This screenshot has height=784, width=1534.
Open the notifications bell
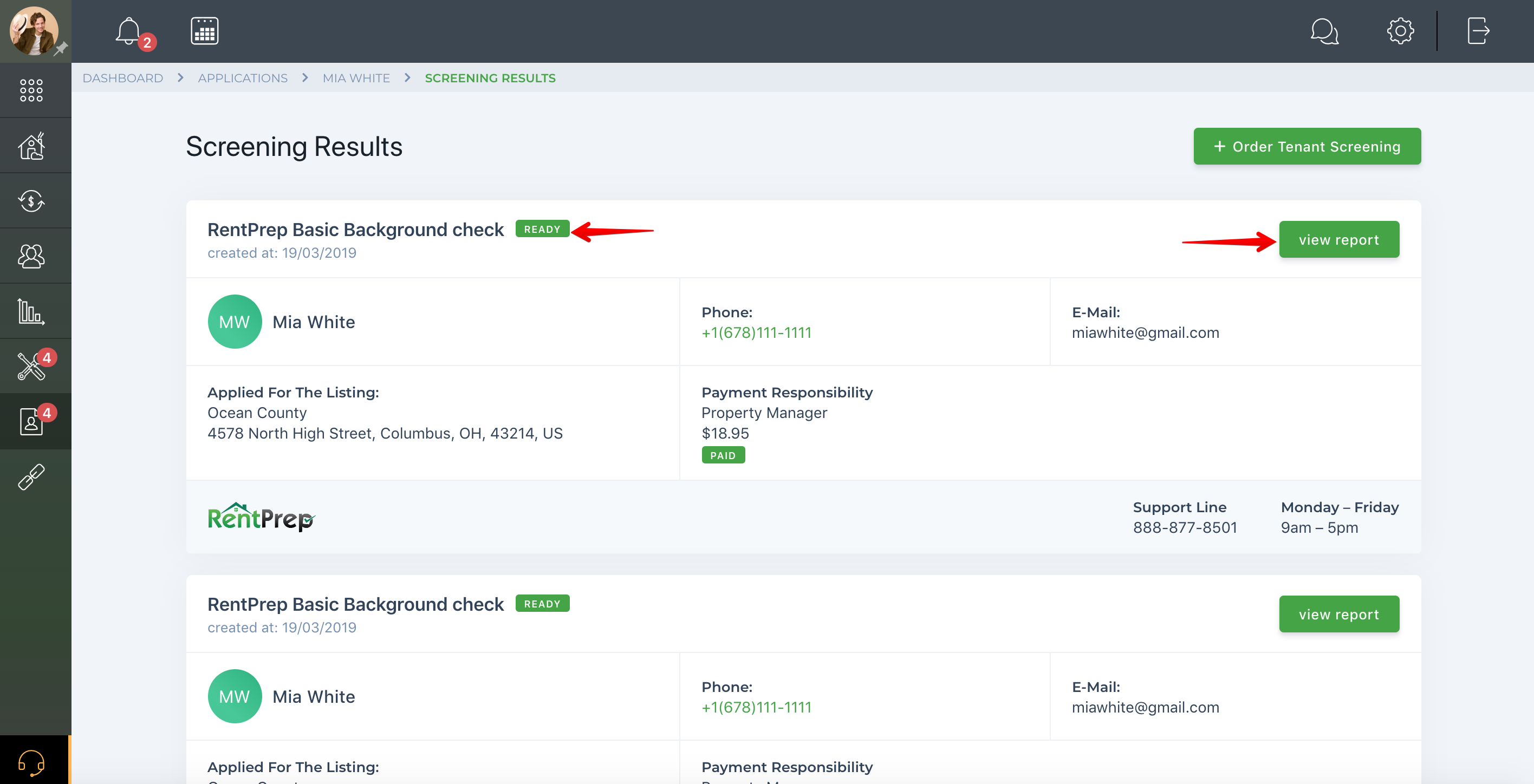click(128, 31)
